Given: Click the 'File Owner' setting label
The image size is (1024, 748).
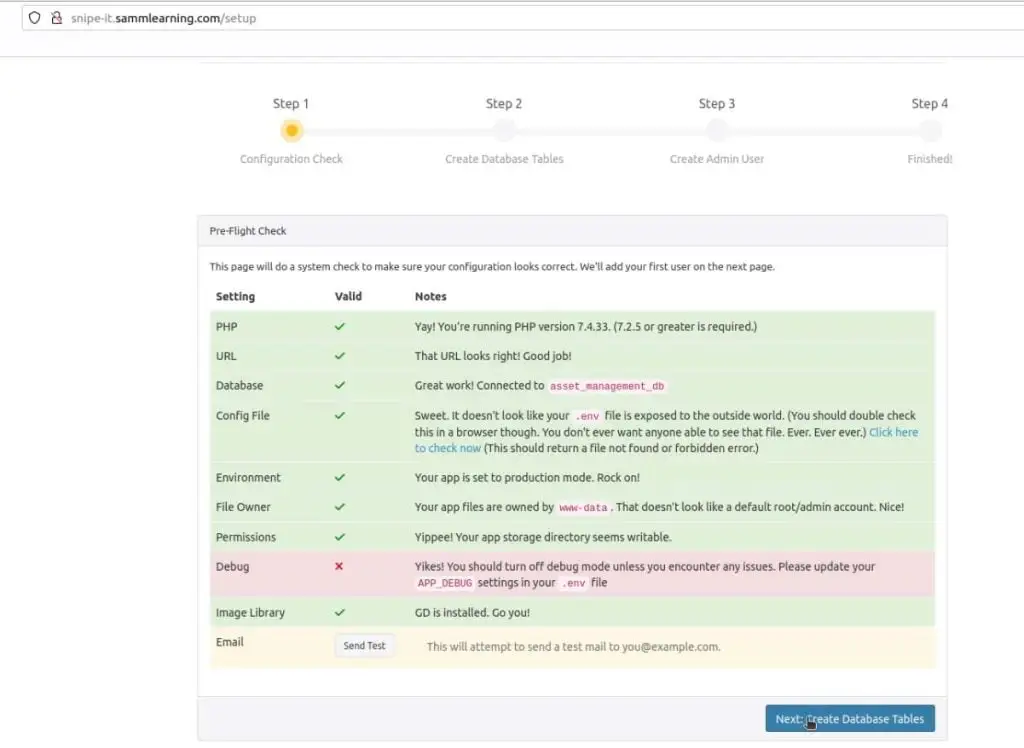Looking at the screenshot, I should click(243, 507).
